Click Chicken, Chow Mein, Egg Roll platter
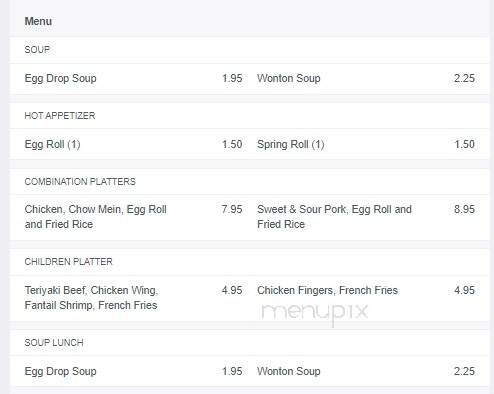Viewport: 494px width, 394px height. click(x=96, y=217)
